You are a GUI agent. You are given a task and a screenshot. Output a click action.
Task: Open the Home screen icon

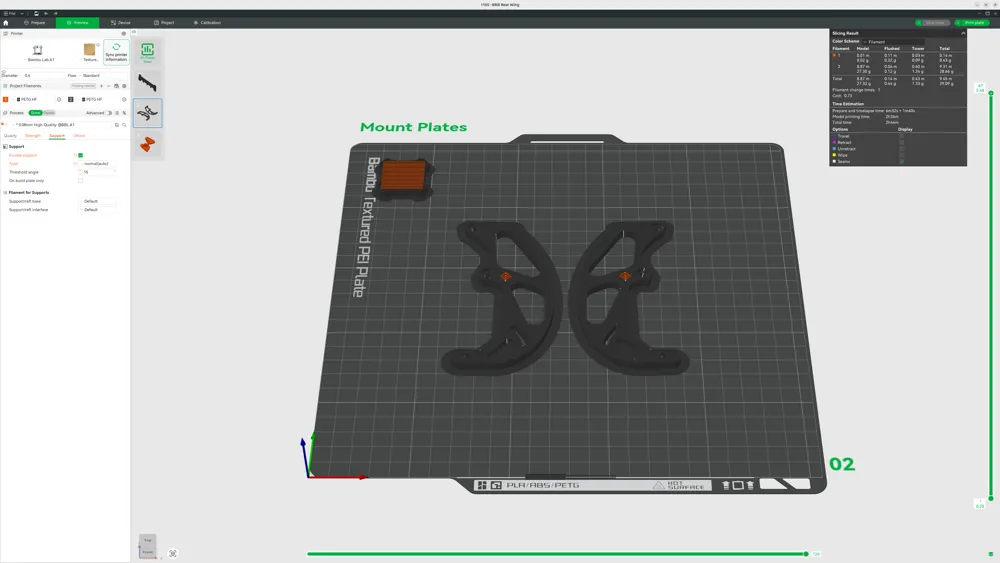[x=6, y=22]
